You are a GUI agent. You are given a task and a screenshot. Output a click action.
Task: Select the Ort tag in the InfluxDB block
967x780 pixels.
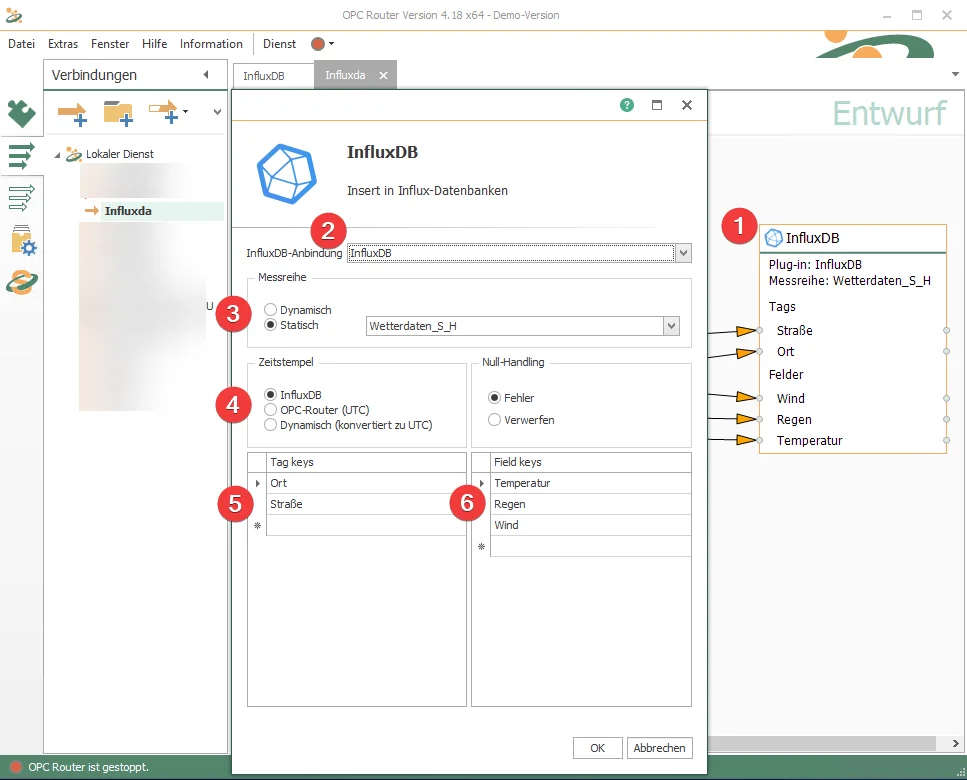[785, 351]
